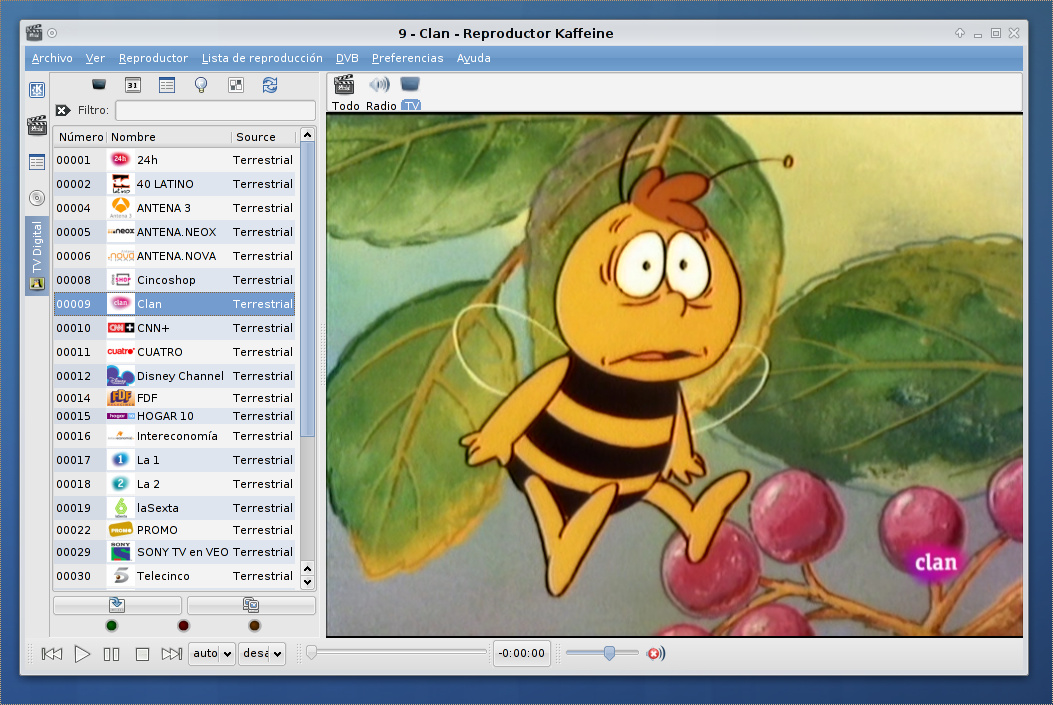Image resolution: width=1053 pixels, height=705 pixels.
Task: Open the Reproductor menu
Action: (153, 58)
